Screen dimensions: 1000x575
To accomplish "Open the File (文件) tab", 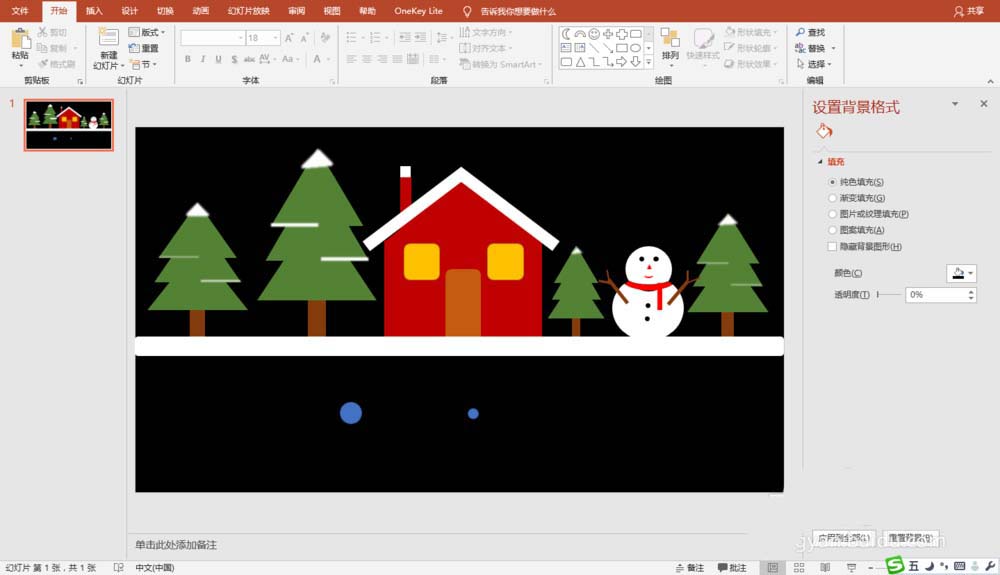I will (20, 11).
